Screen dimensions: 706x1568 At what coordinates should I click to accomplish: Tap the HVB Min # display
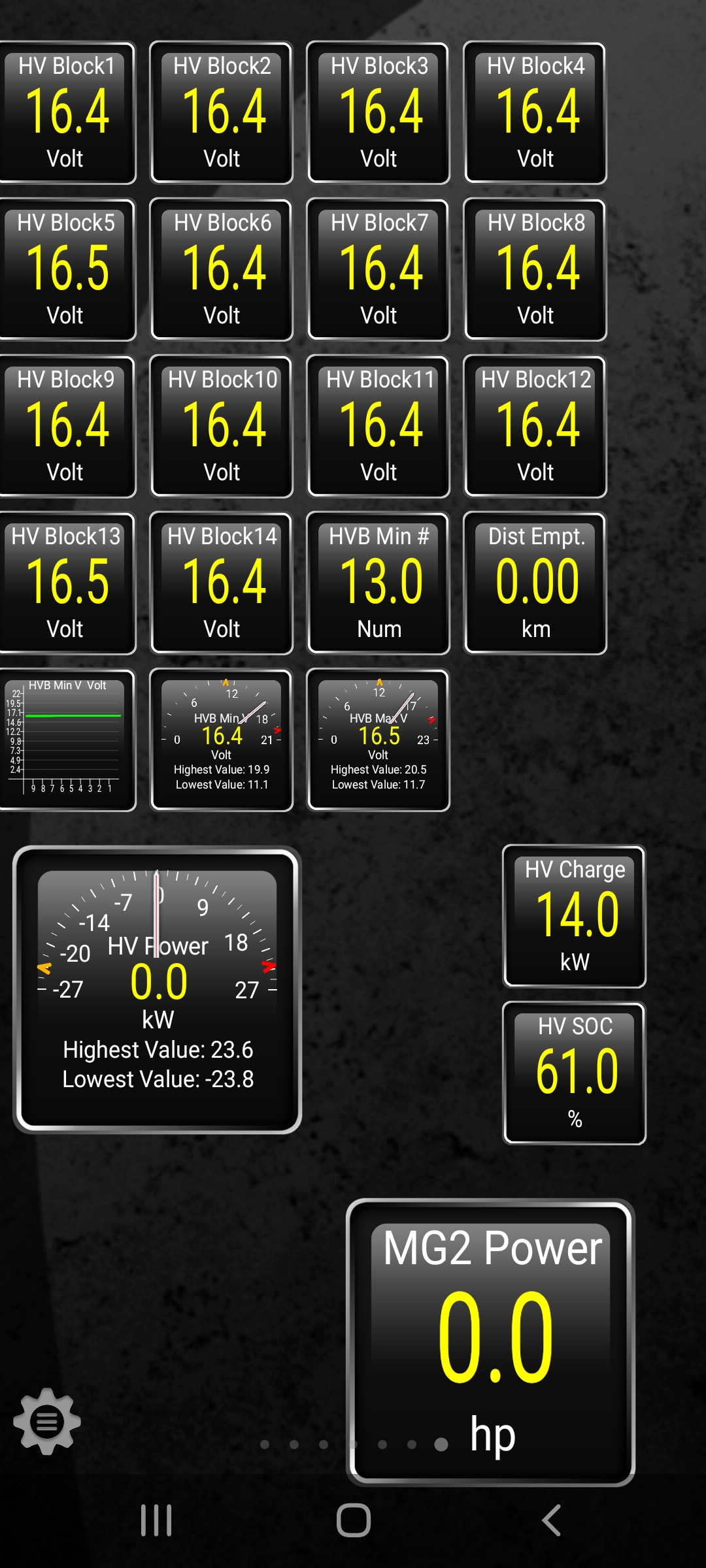tap(378, 583)
